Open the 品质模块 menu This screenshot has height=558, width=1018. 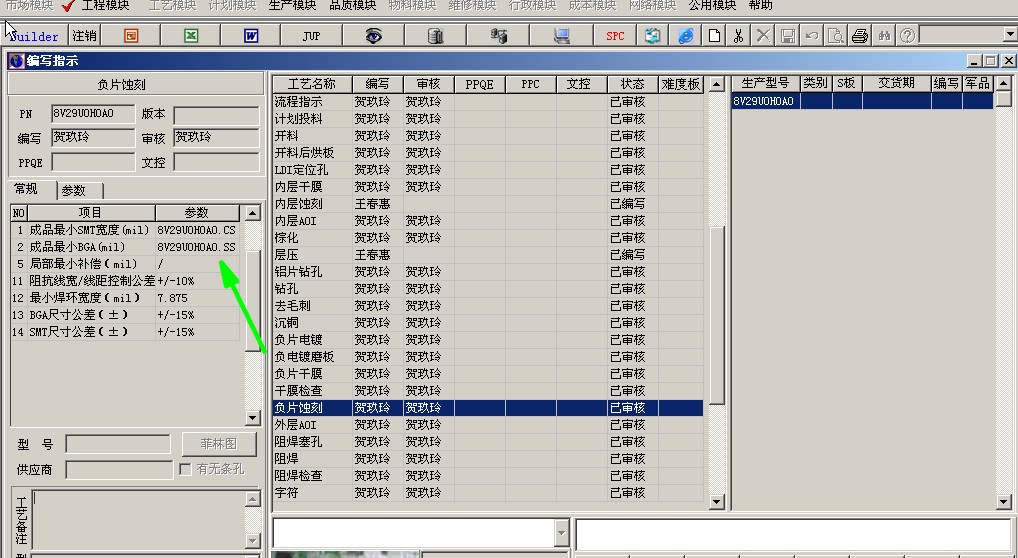353,6
